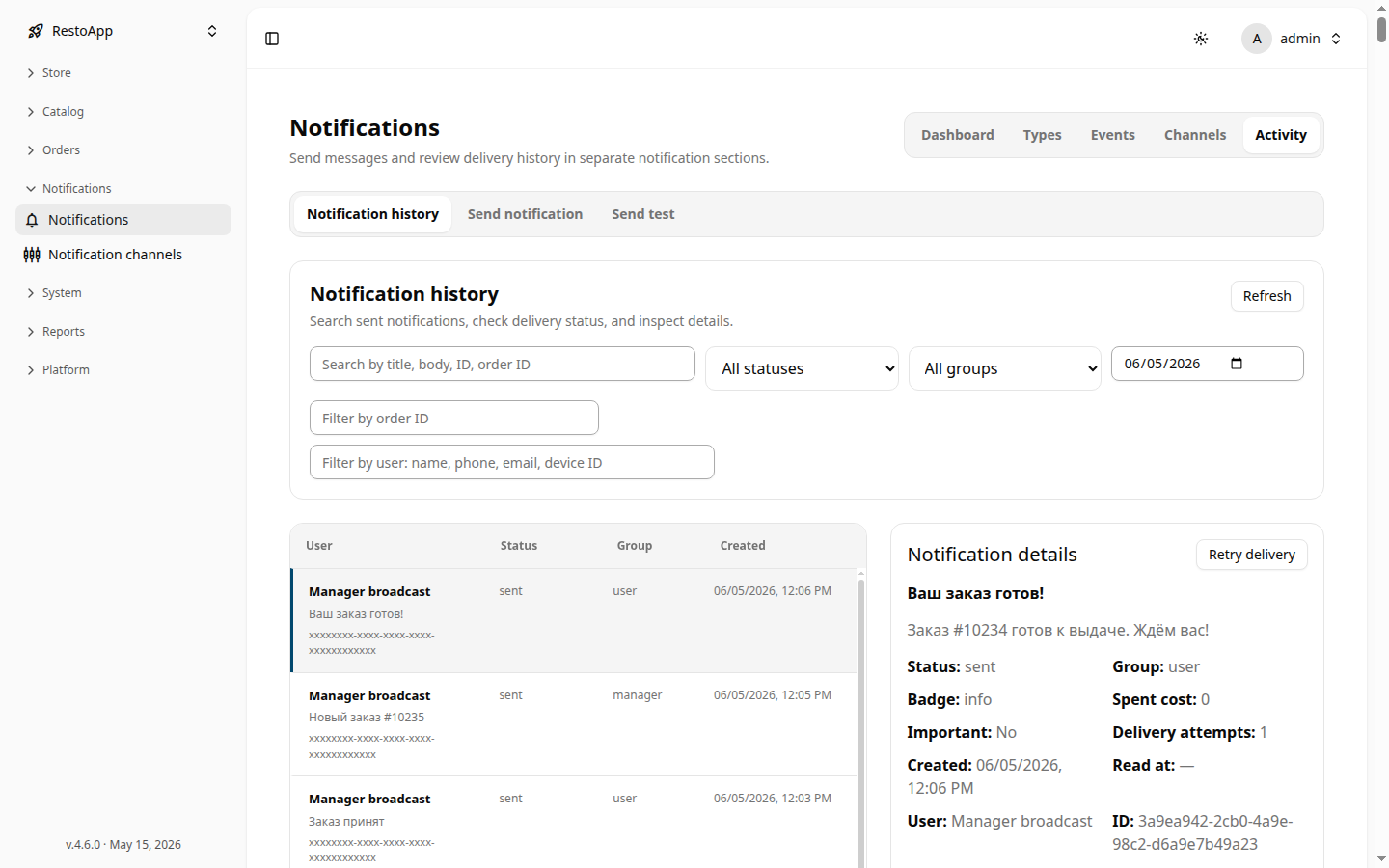Focus the search by title, body, ID field

(503, 364)
